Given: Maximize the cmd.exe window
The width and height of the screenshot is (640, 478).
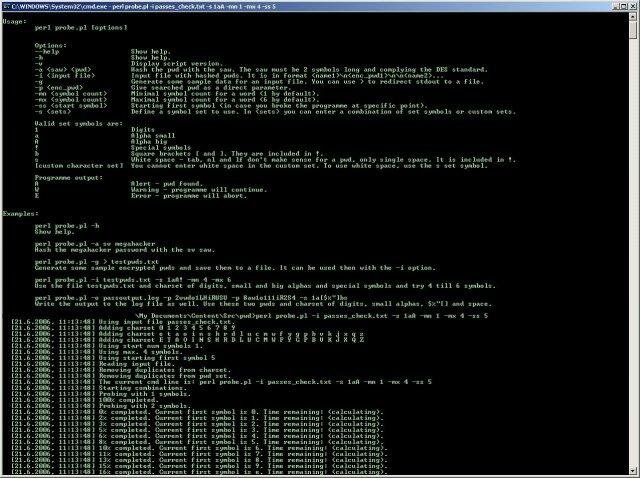Looking at the screenshot, I should (x=623, y=7).
